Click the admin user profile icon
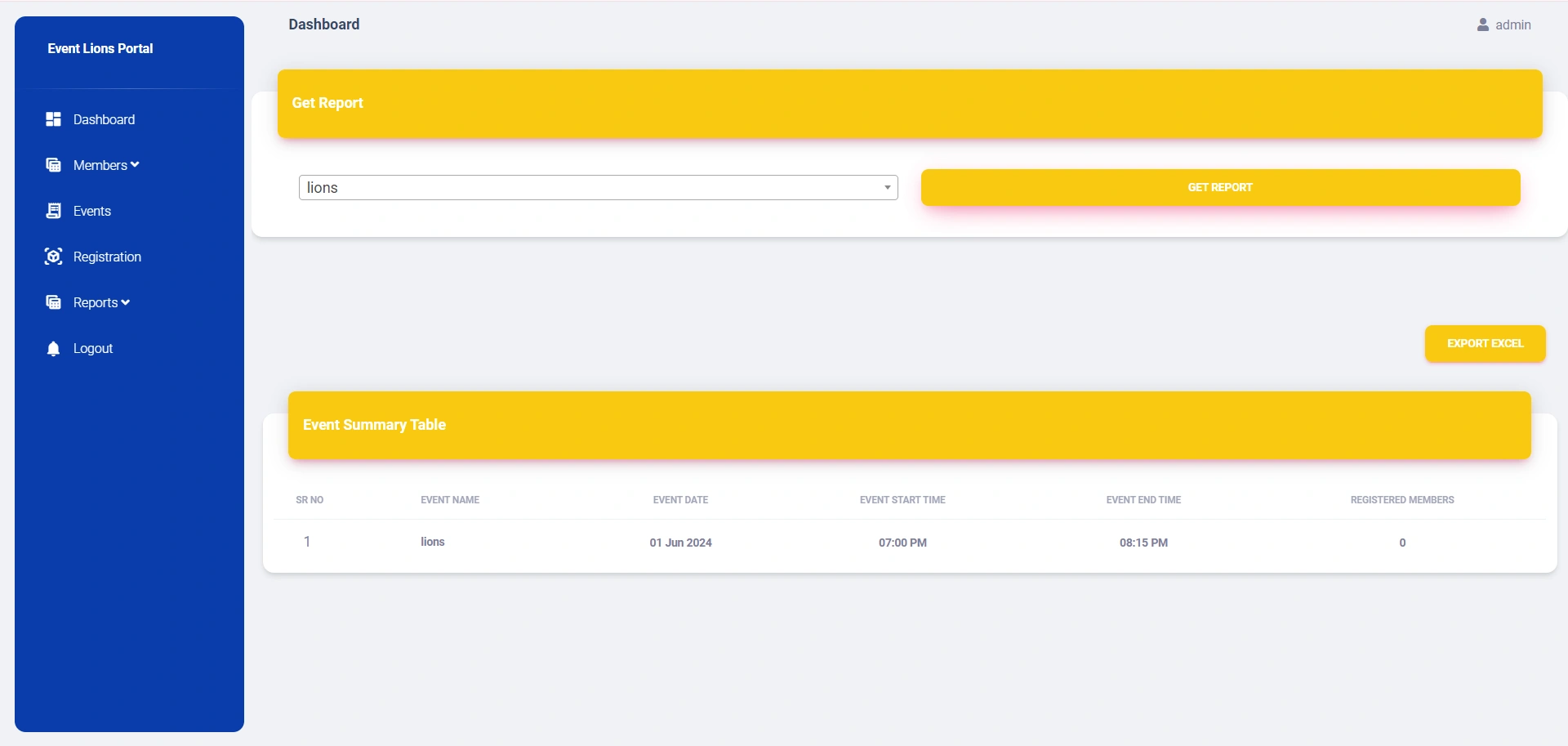The height and width of the screenshot is (746, 1568). 1482,25
